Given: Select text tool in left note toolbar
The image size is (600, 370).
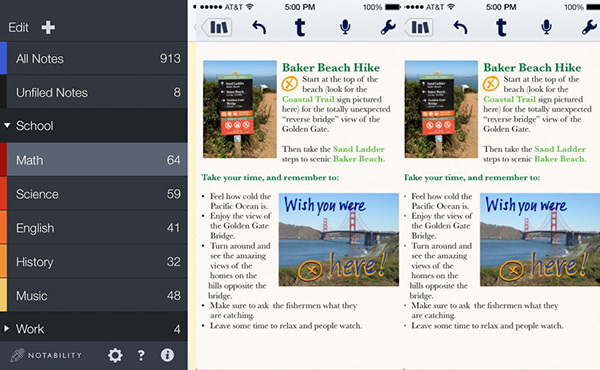Looking at the screenshot, I should tap(300, 27).
